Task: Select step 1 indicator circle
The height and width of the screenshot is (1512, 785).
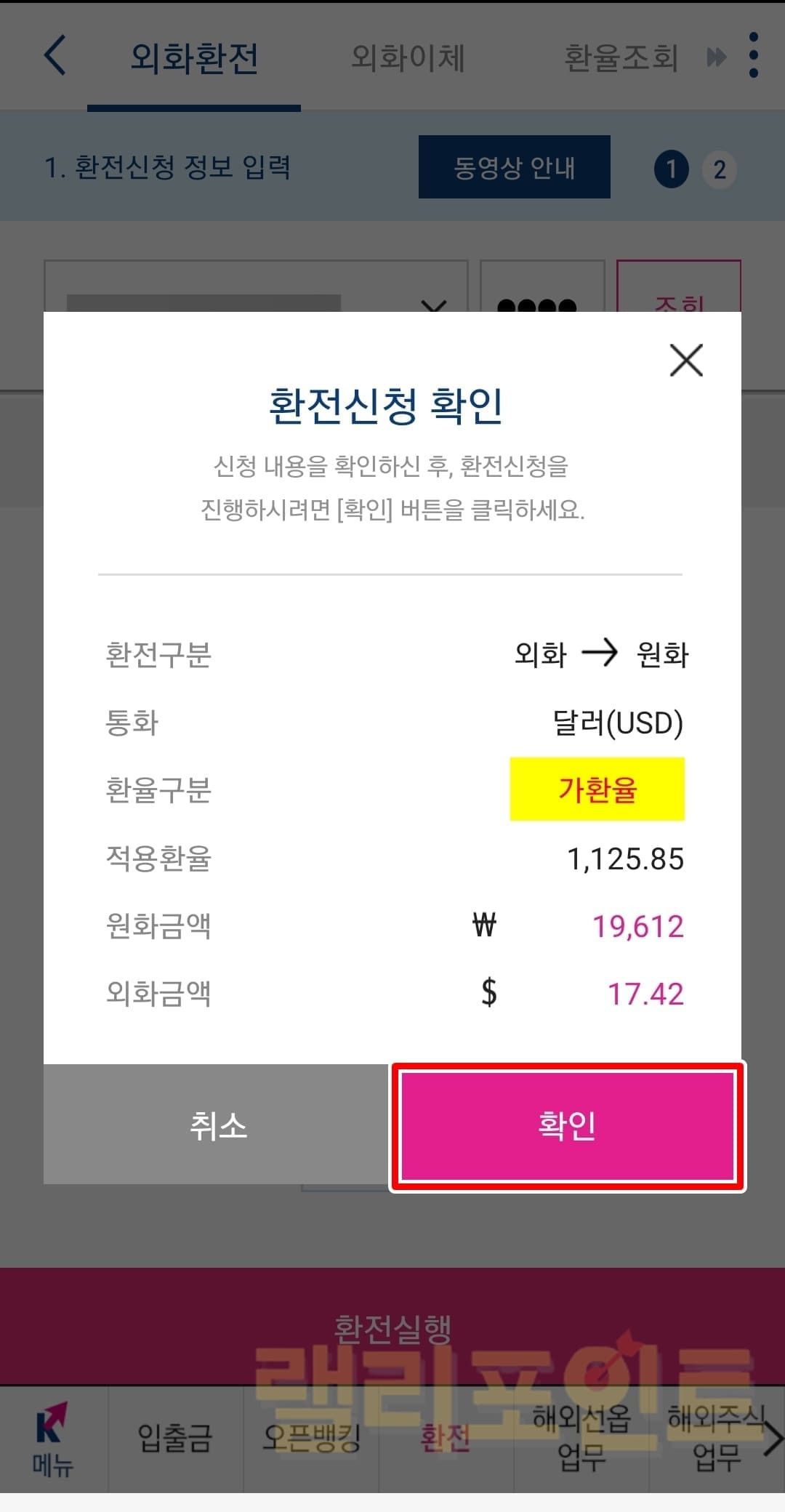Action: tap(671, 169)
